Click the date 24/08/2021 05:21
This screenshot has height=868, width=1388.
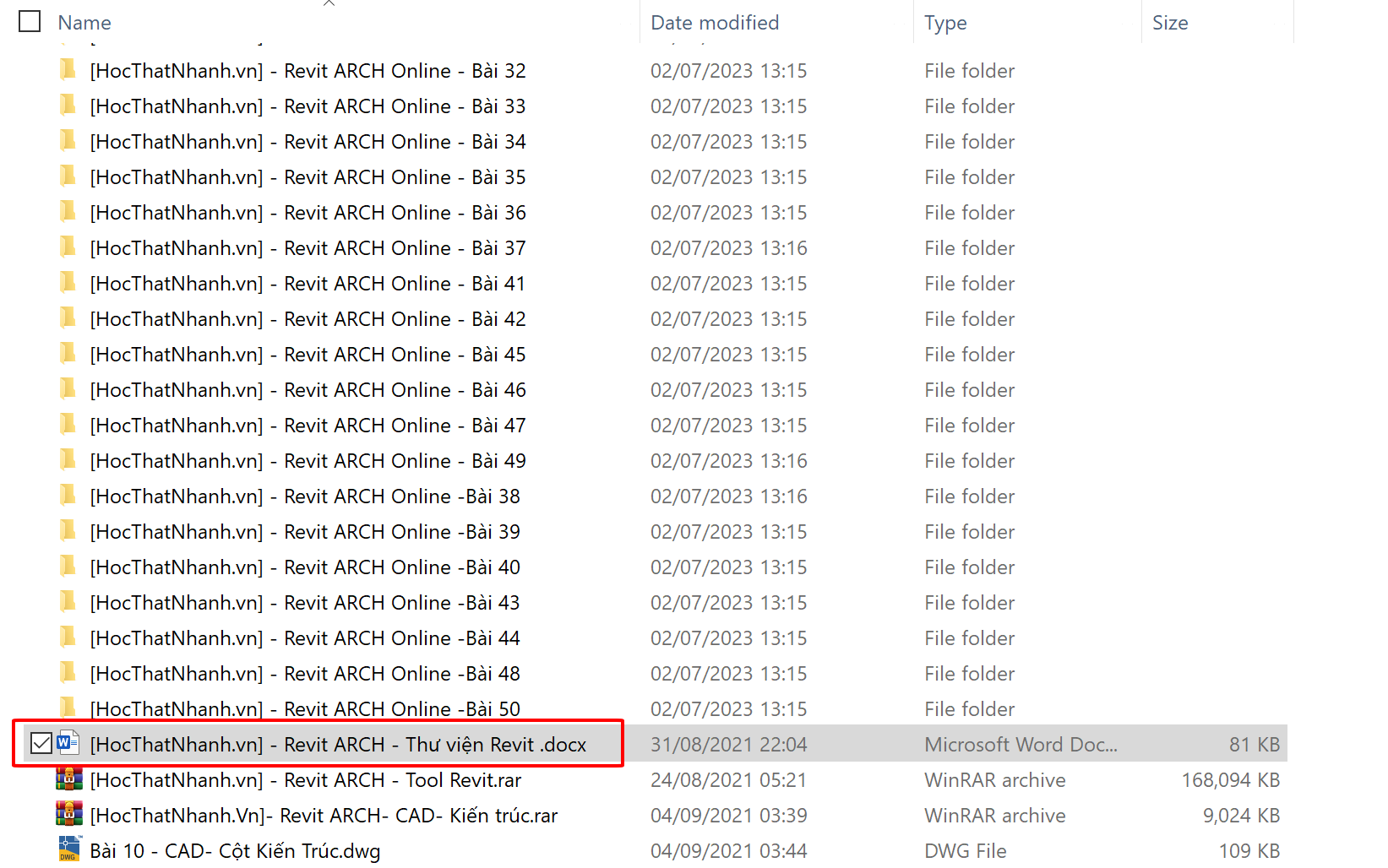(x=729, y=780)
